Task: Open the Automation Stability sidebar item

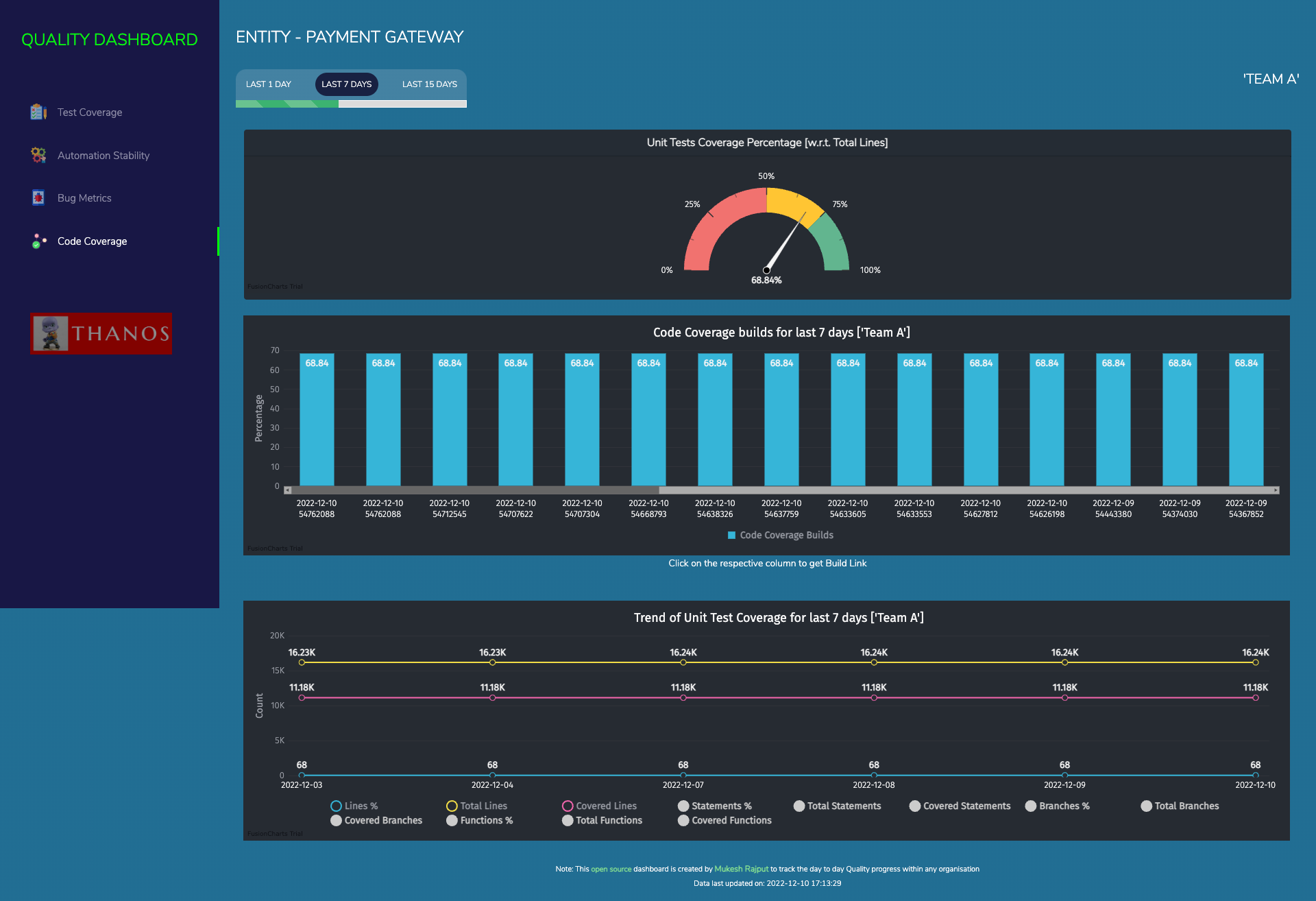Action: pos(110,156)
